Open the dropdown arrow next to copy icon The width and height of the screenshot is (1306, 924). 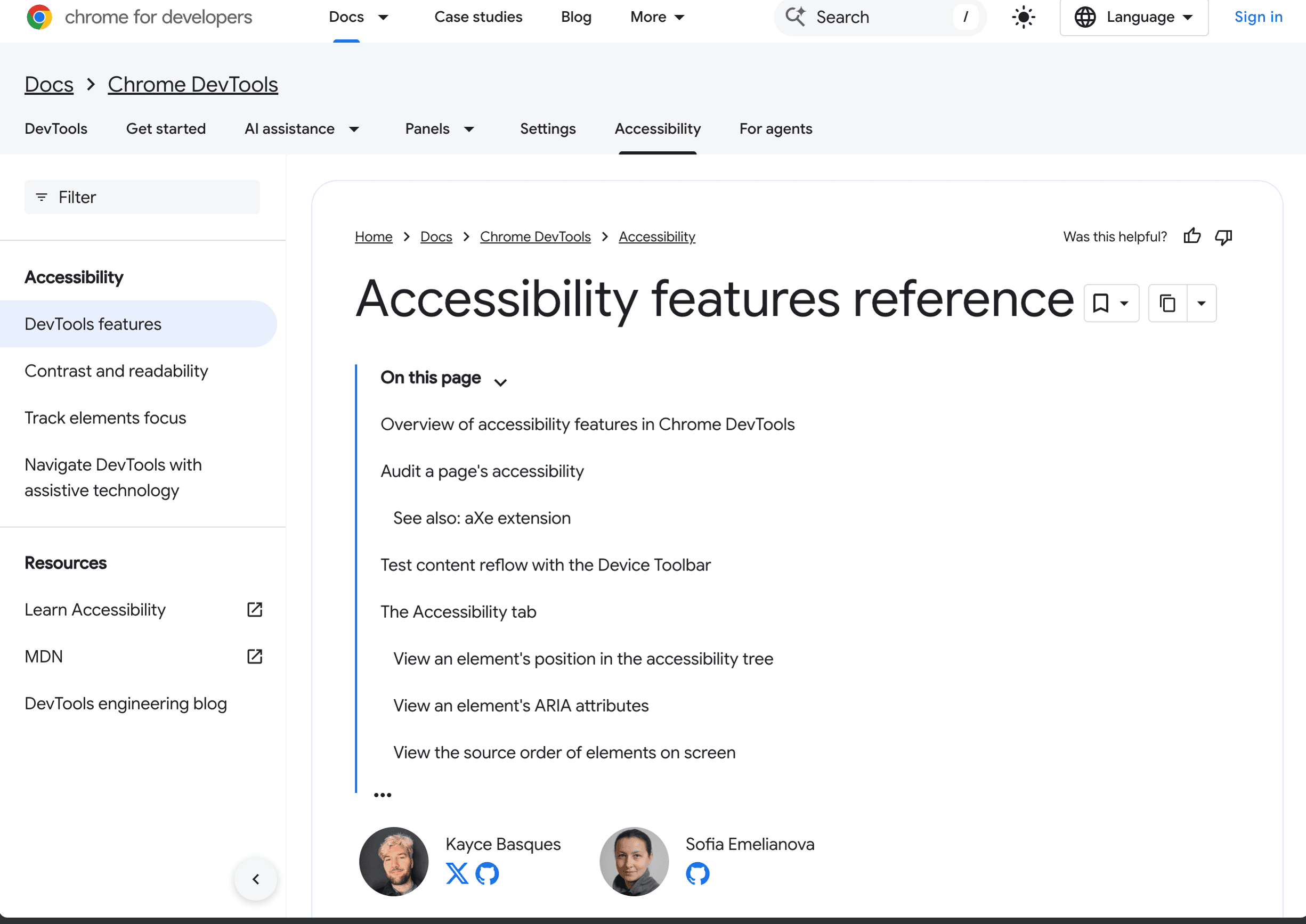click(1201, 303)
